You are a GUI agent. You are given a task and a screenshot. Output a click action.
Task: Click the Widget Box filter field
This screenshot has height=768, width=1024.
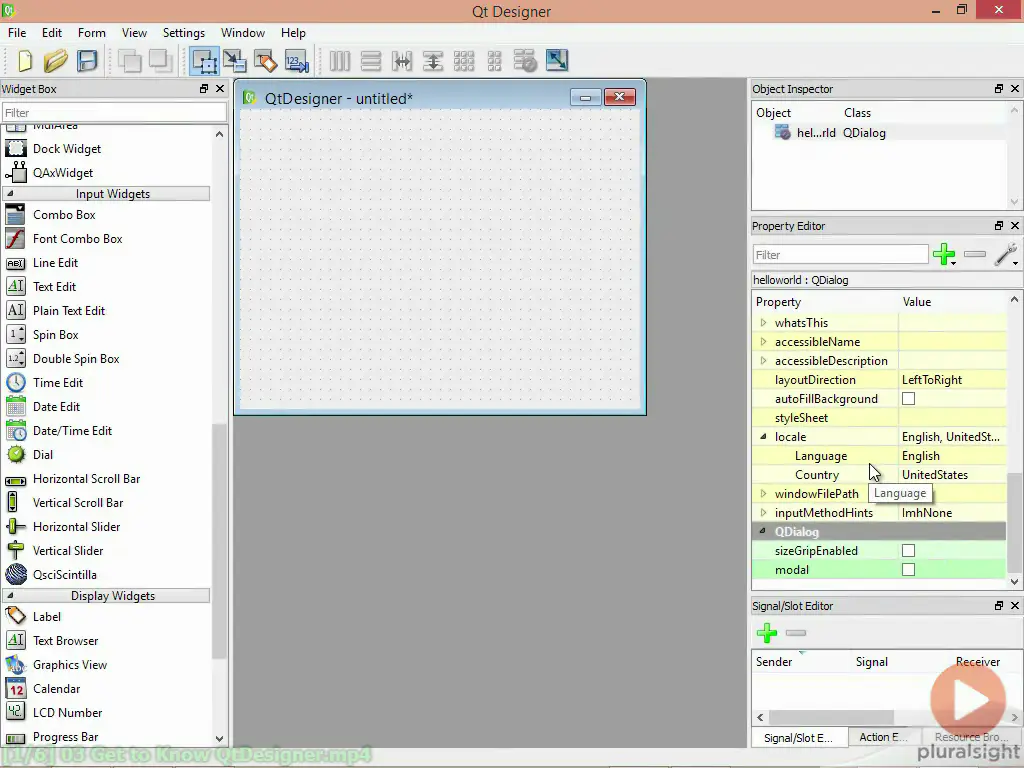pyautogui.click(x=114, y=113)
